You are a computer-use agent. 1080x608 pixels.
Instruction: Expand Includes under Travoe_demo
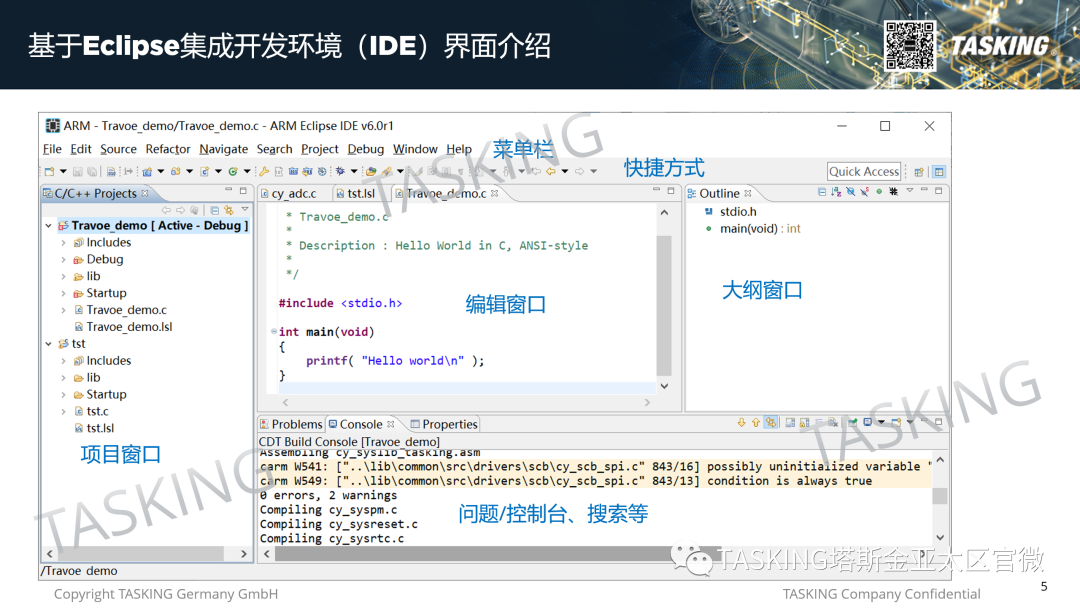pyautogui.click(x=63, y=242)
